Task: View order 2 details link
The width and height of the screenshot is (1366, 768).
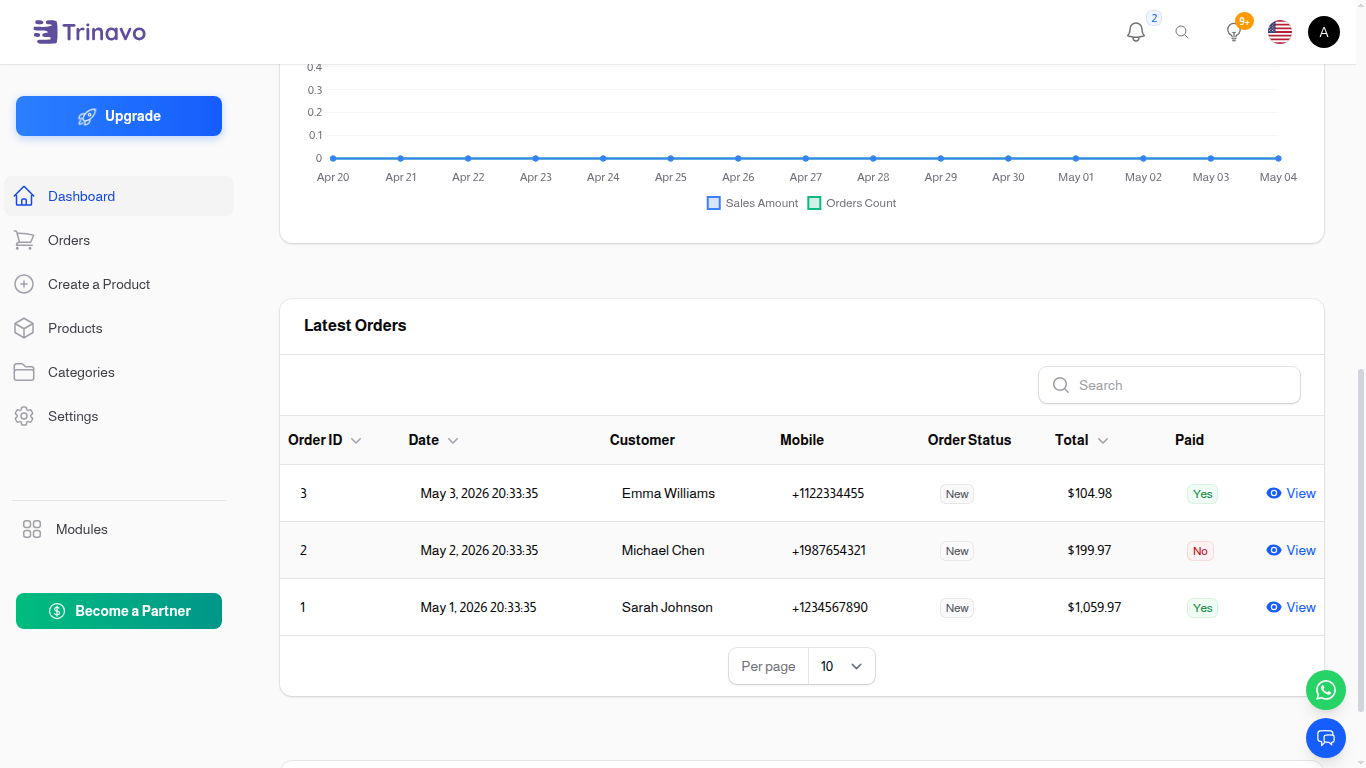Action: click(1291, 550)
